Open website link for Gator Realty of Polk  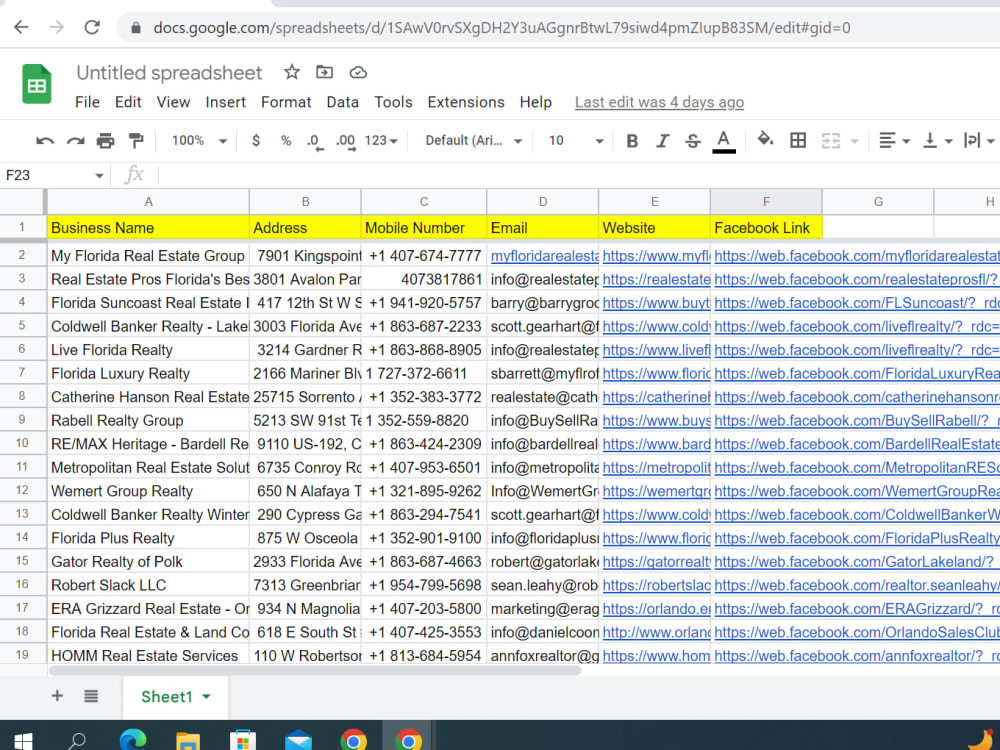click(656, 562)
